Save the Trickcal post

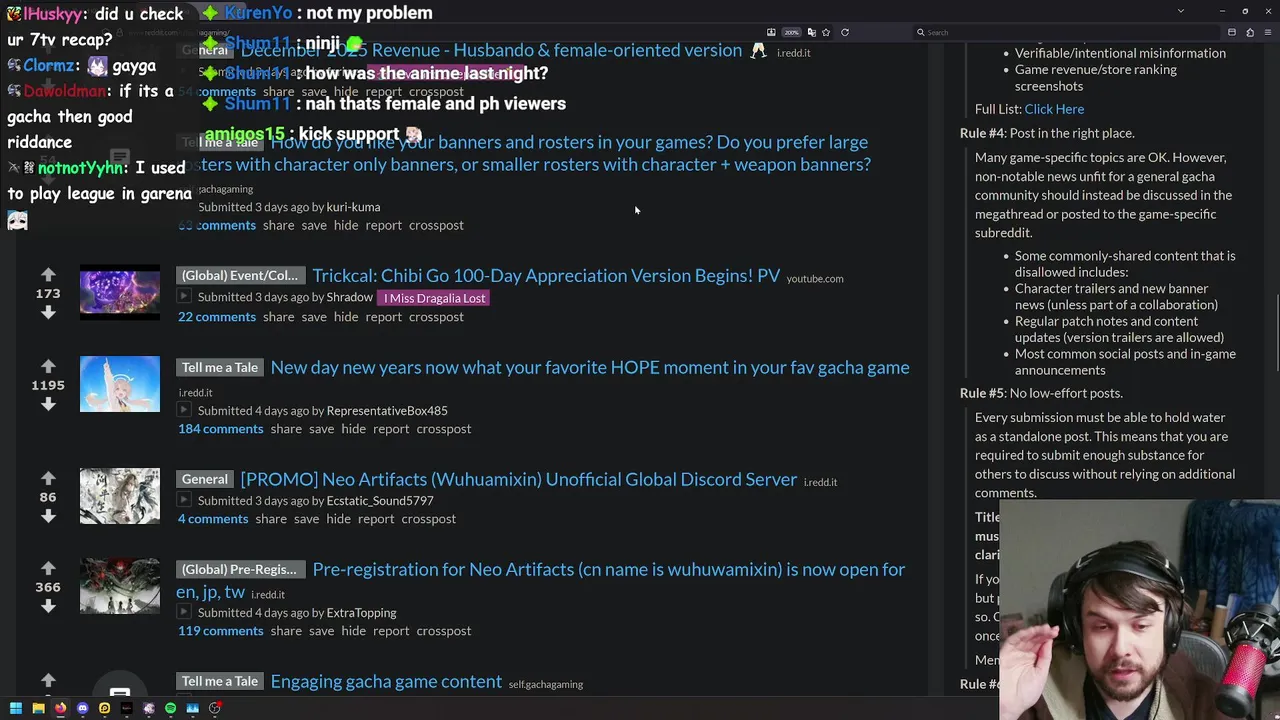314,317
